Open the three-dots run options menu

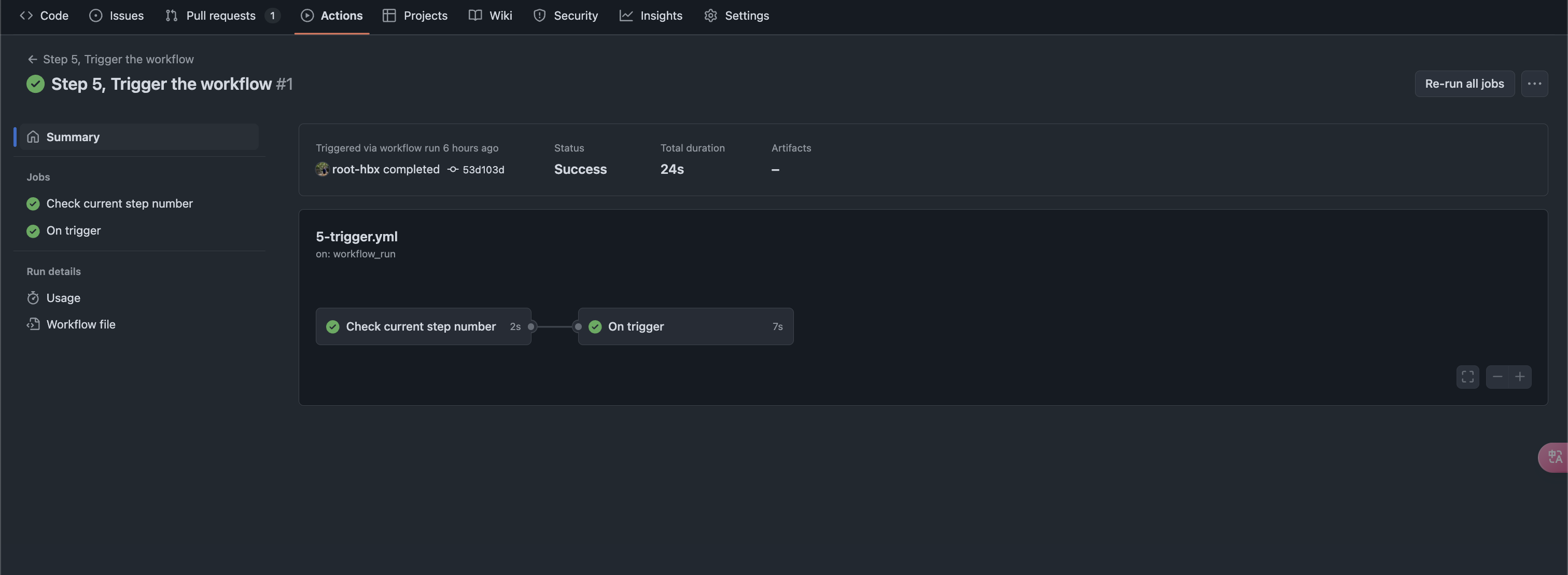[x=1534, y=84]
